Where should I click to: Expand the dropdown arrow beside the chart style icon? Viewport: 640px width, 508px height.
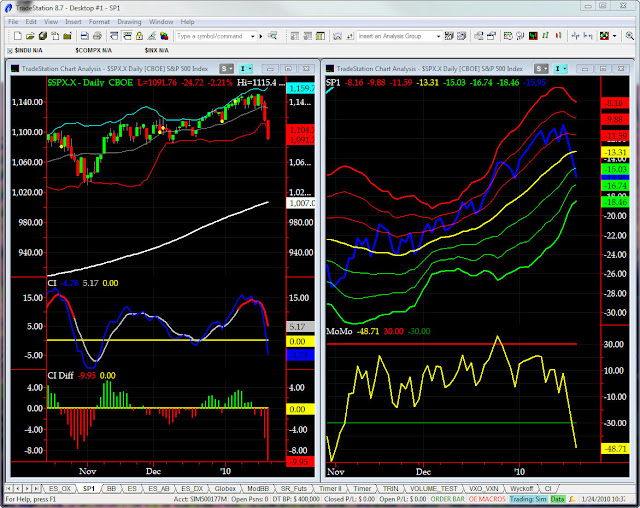(614, 36)
